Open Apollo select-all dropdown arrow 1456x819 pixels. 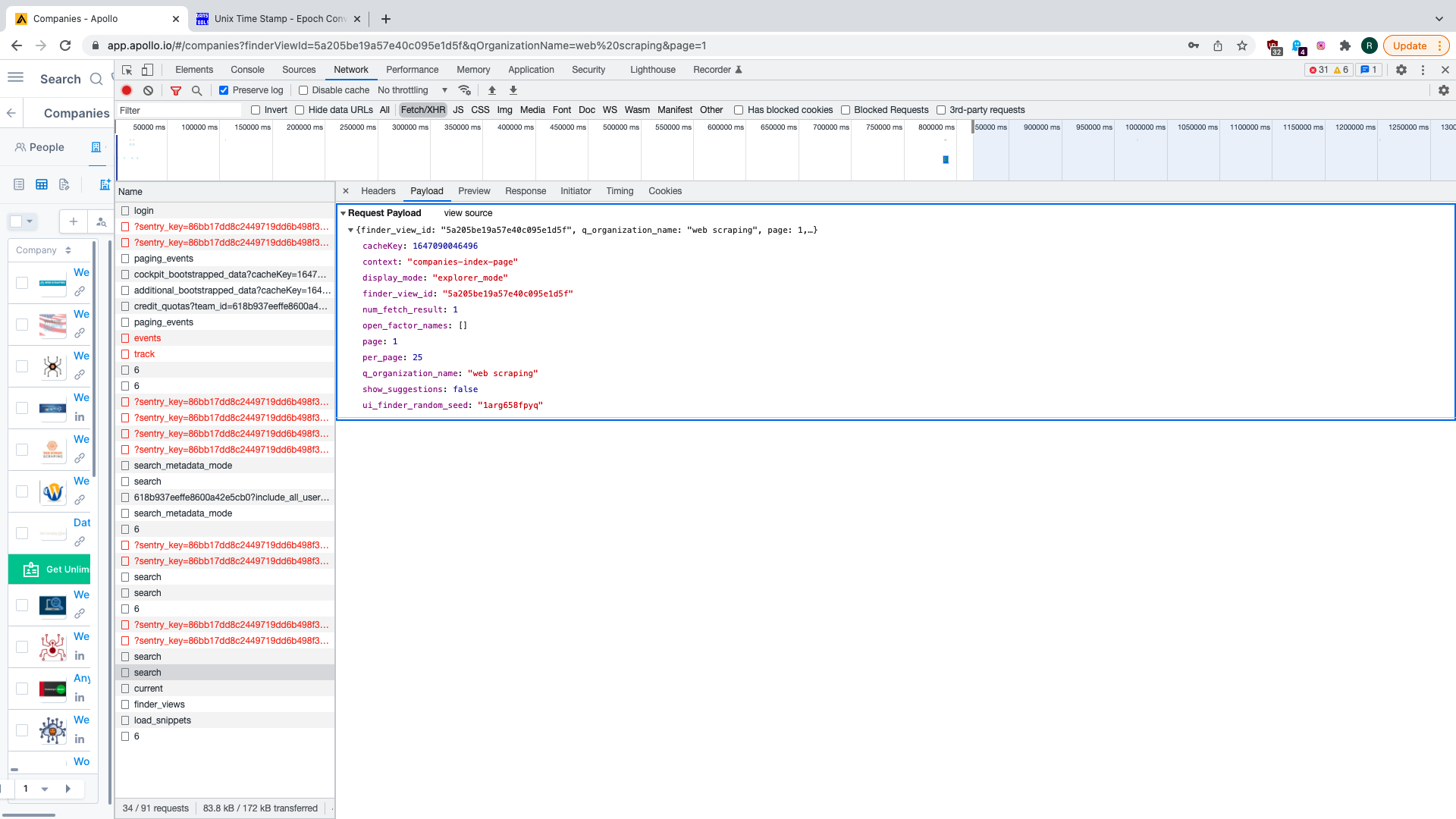tap(30, 221)
